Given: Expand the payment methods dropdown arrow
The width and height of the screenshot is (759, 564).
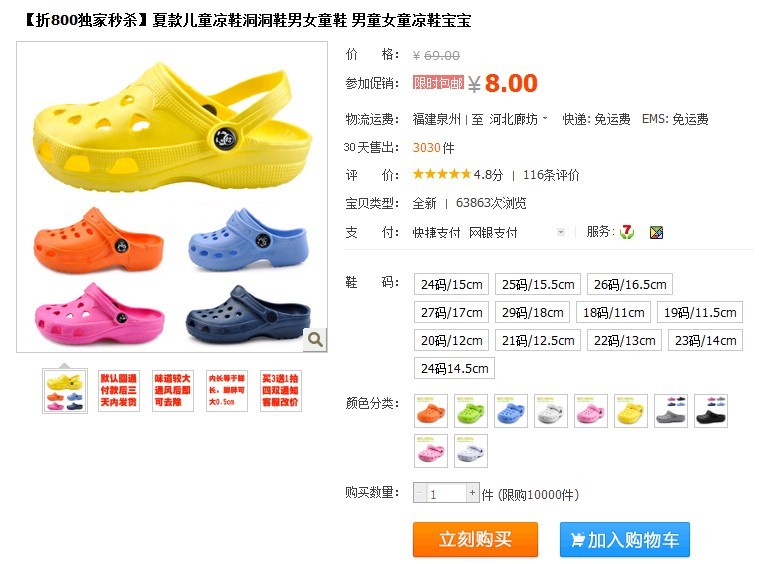Looking at the screenshot, I should pos(561,232).
